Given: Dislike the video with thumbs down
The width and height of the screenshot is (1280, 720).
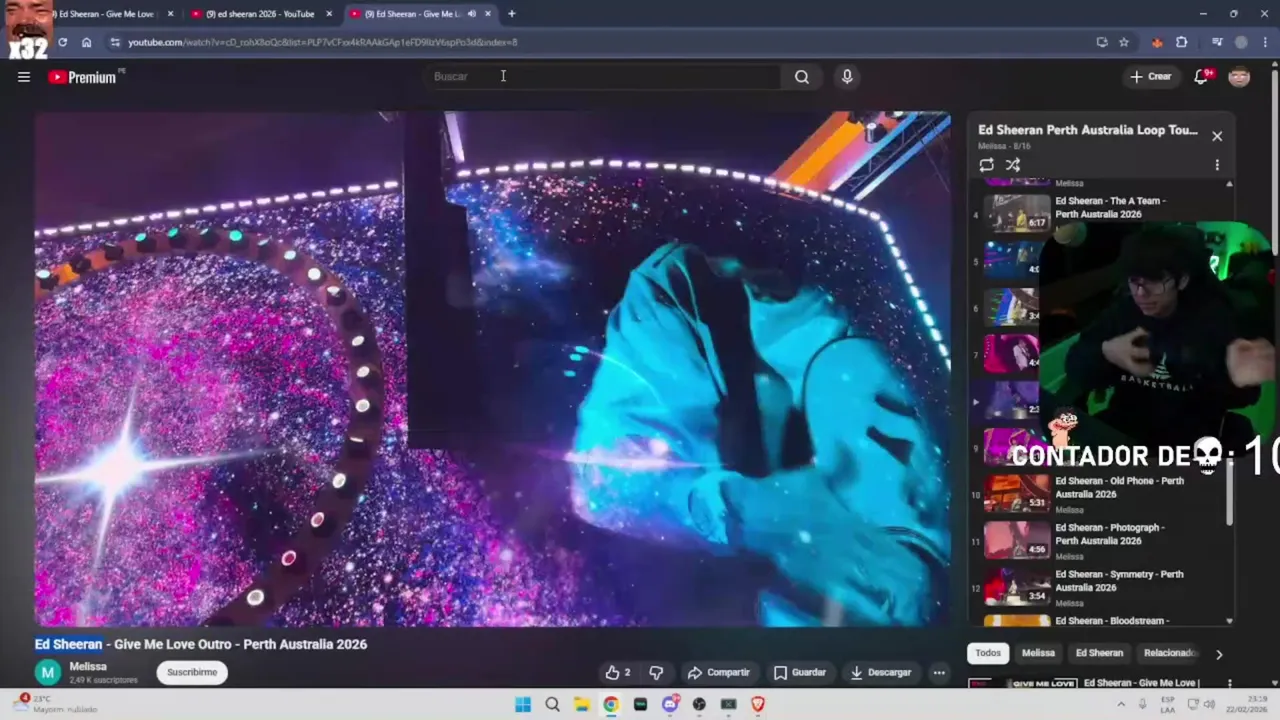Looking at the screenshot, I should pos(656,673).
